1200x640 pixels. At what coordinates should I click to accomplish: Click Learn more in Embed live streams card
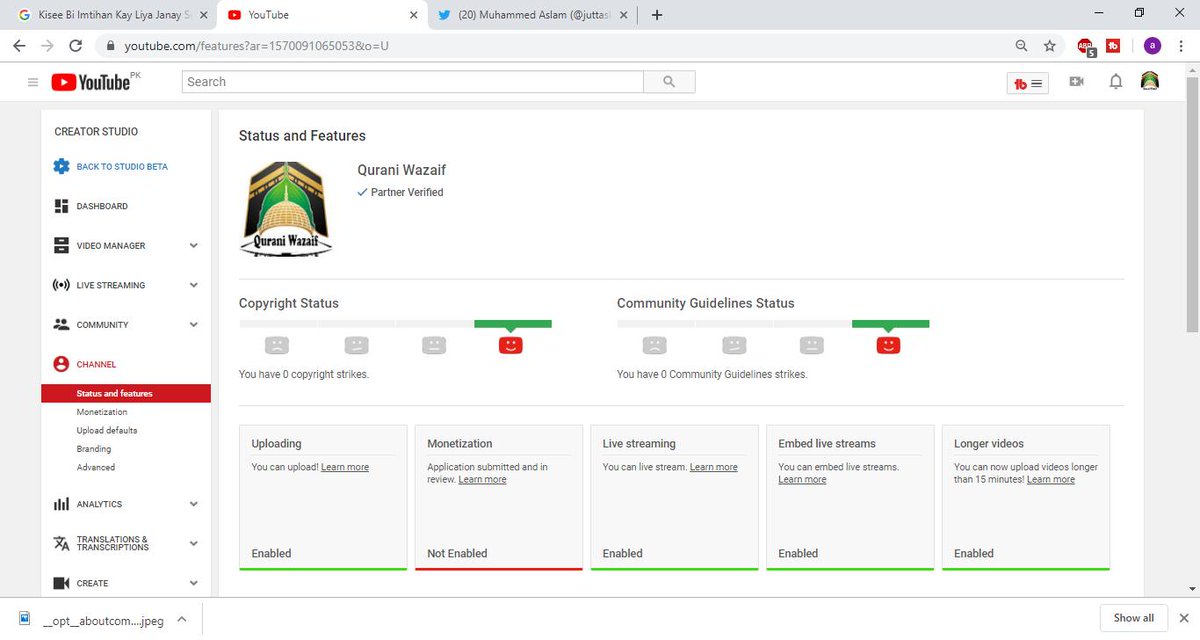coord(802,480)
